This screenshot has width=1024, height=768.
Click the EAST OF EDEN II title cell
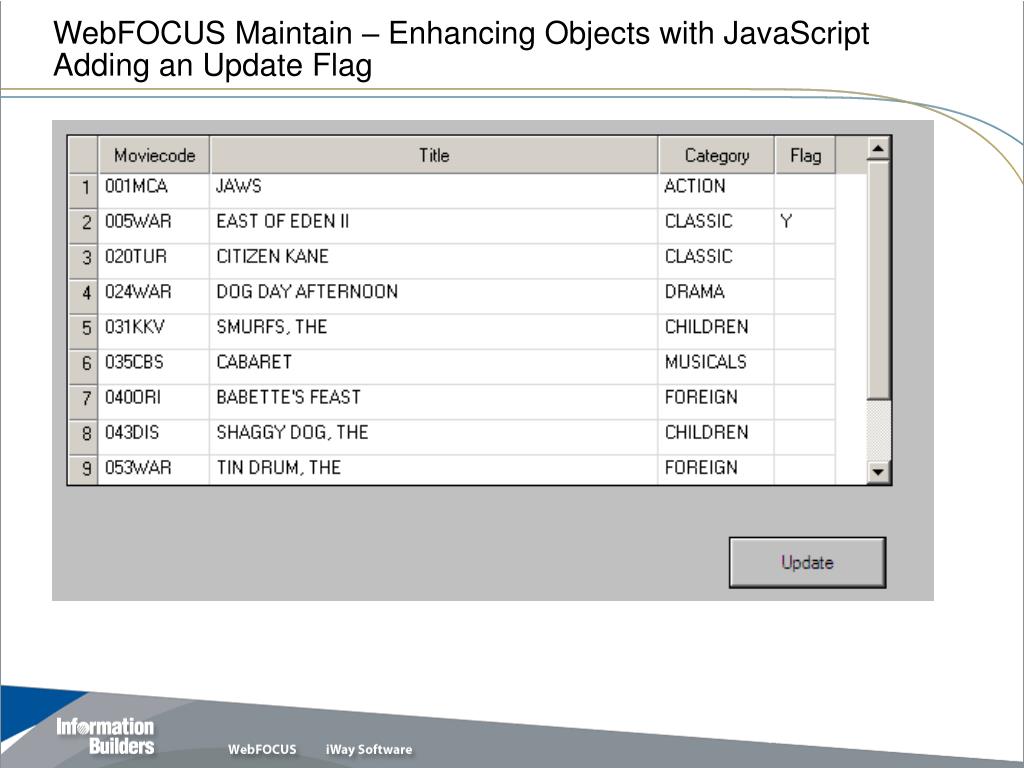434,227
